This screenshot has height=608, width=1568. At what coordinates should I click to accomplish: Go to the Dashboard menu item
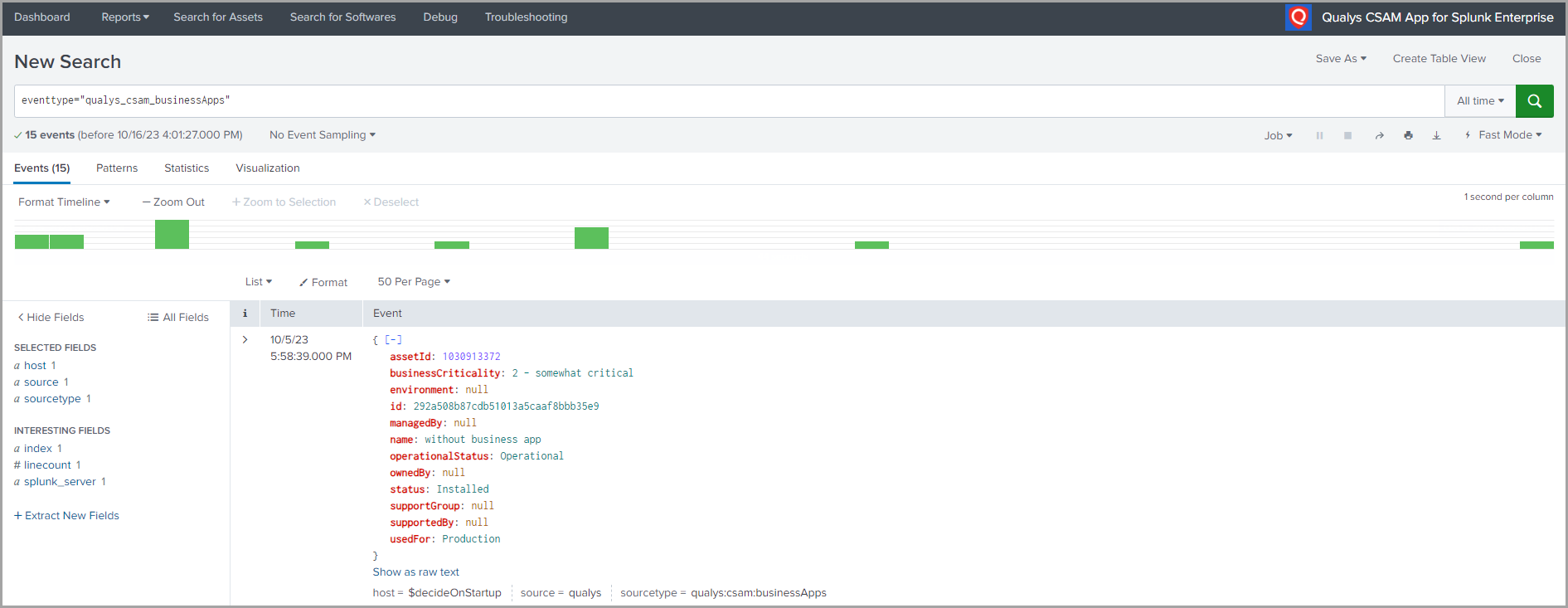click(x=42, y=17)
